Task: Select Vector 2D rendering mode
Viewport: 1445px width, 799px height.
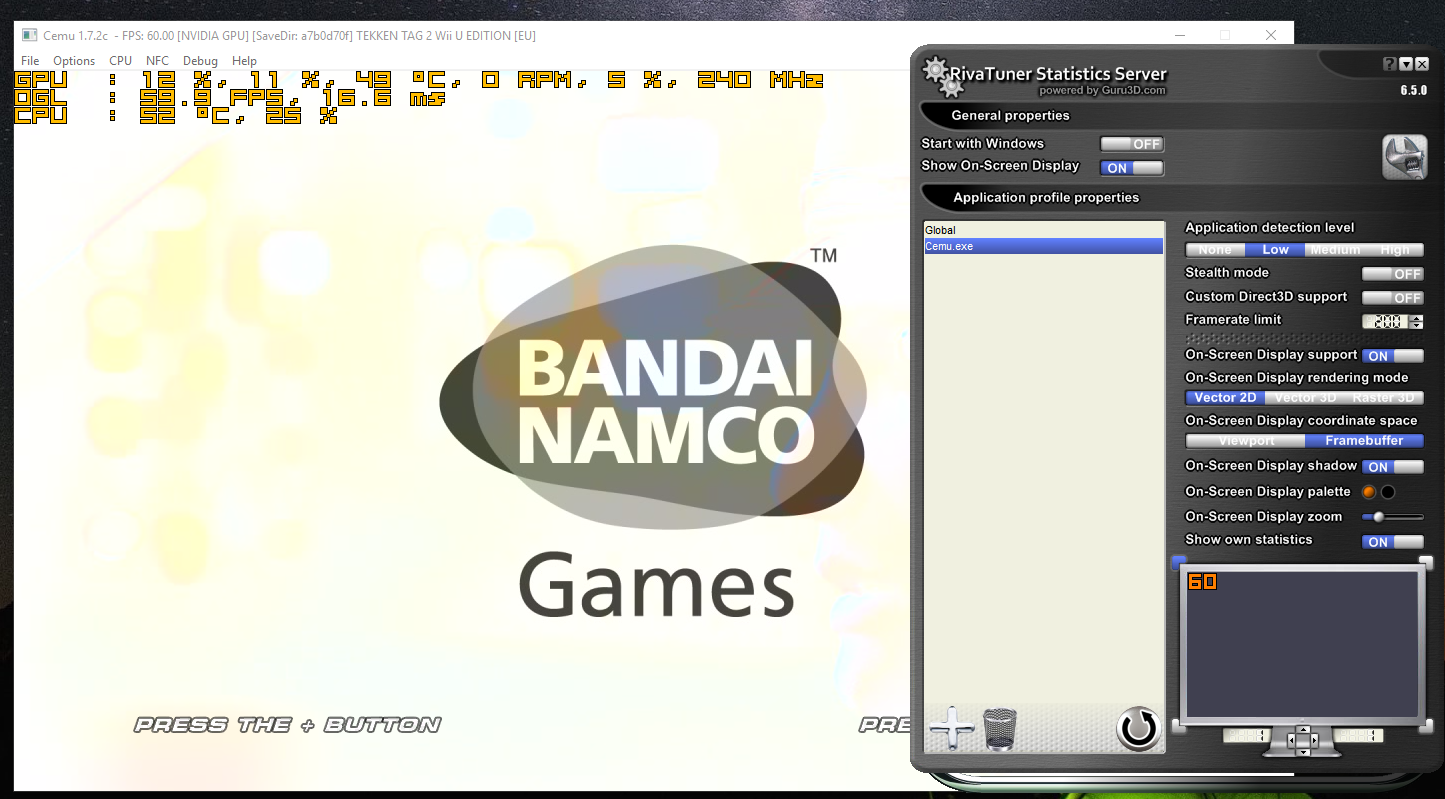Action: coord(1225,398)
